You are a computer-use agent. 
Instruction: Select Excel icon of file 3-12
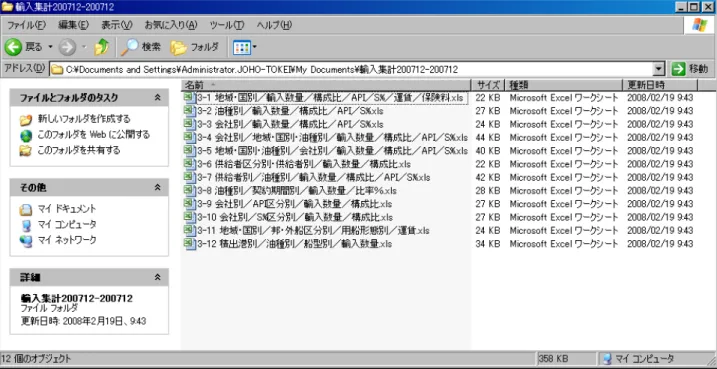pos(189,244)
